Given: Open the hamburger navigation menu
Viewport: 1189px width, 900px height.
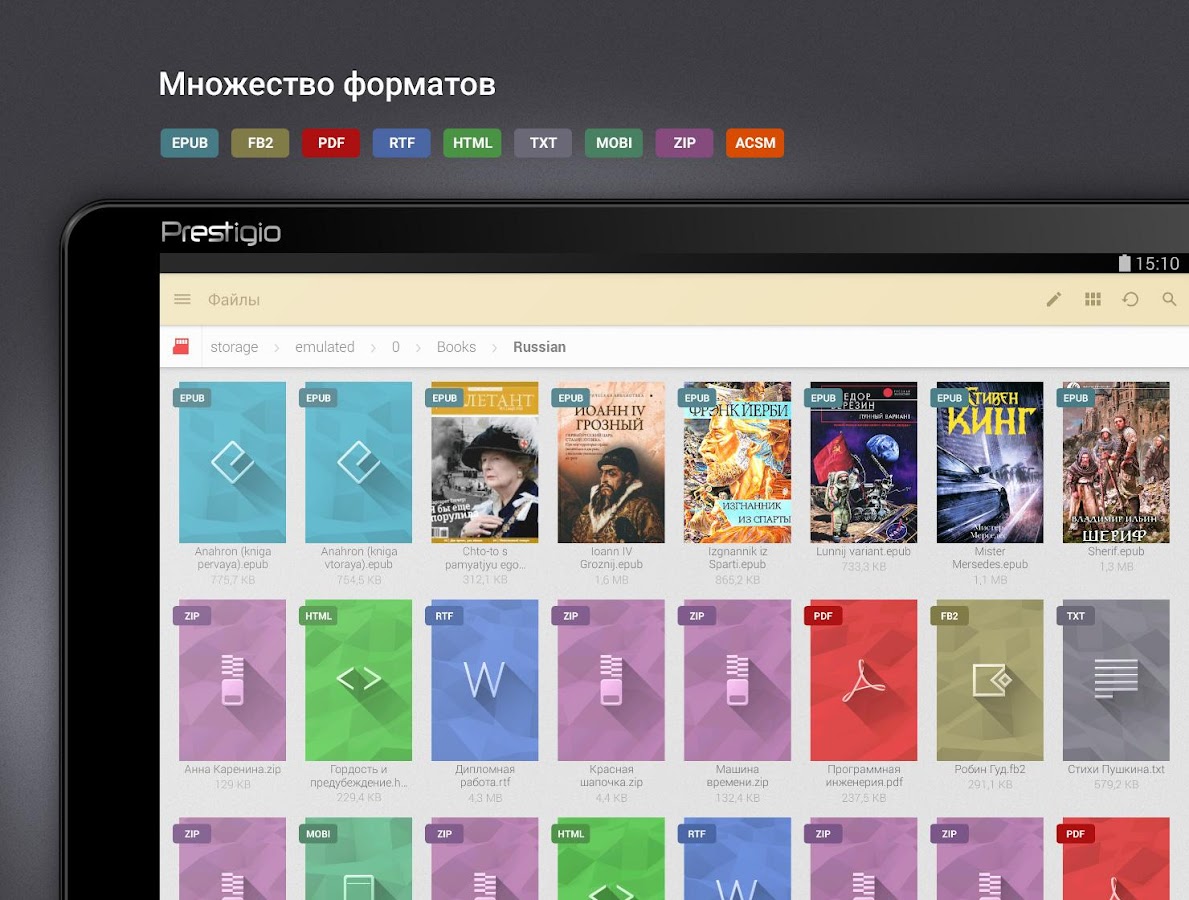Looking at the screenshot, I should pyautogui.click(x=182, y=299).
